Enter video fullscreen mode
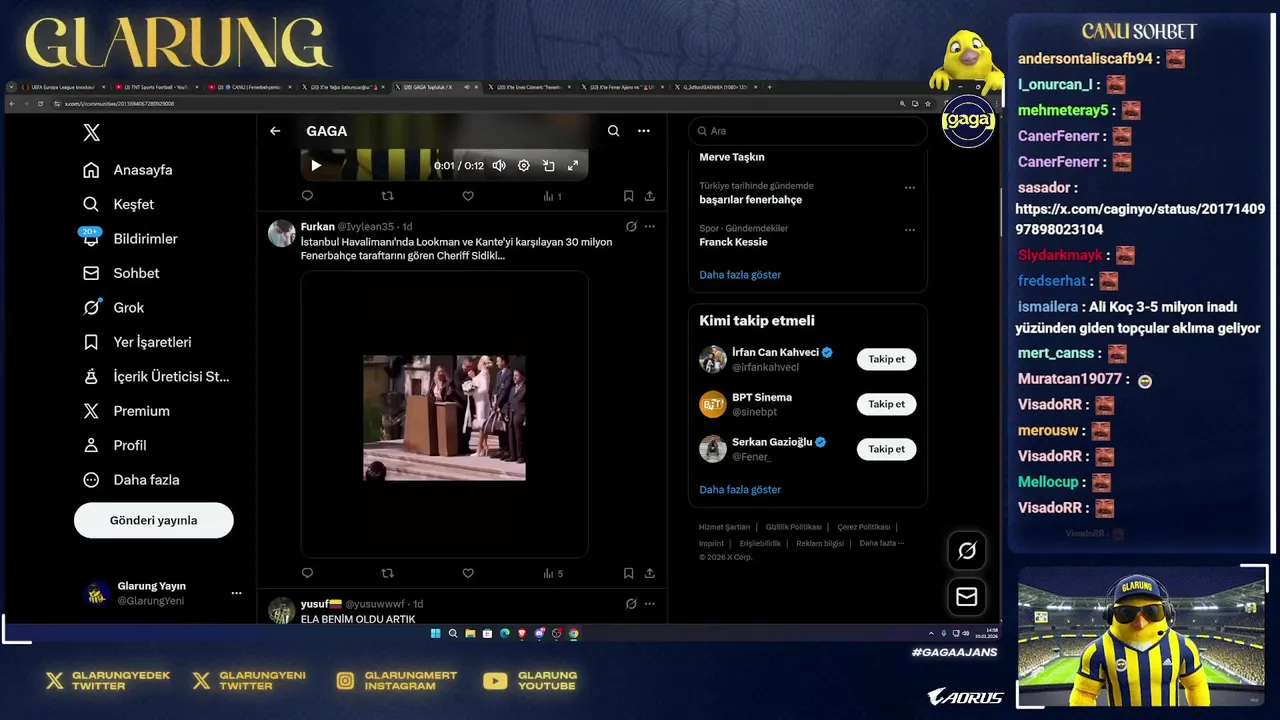The height and width of the screenshot is (720, 1280). click(x=573, y=165)
